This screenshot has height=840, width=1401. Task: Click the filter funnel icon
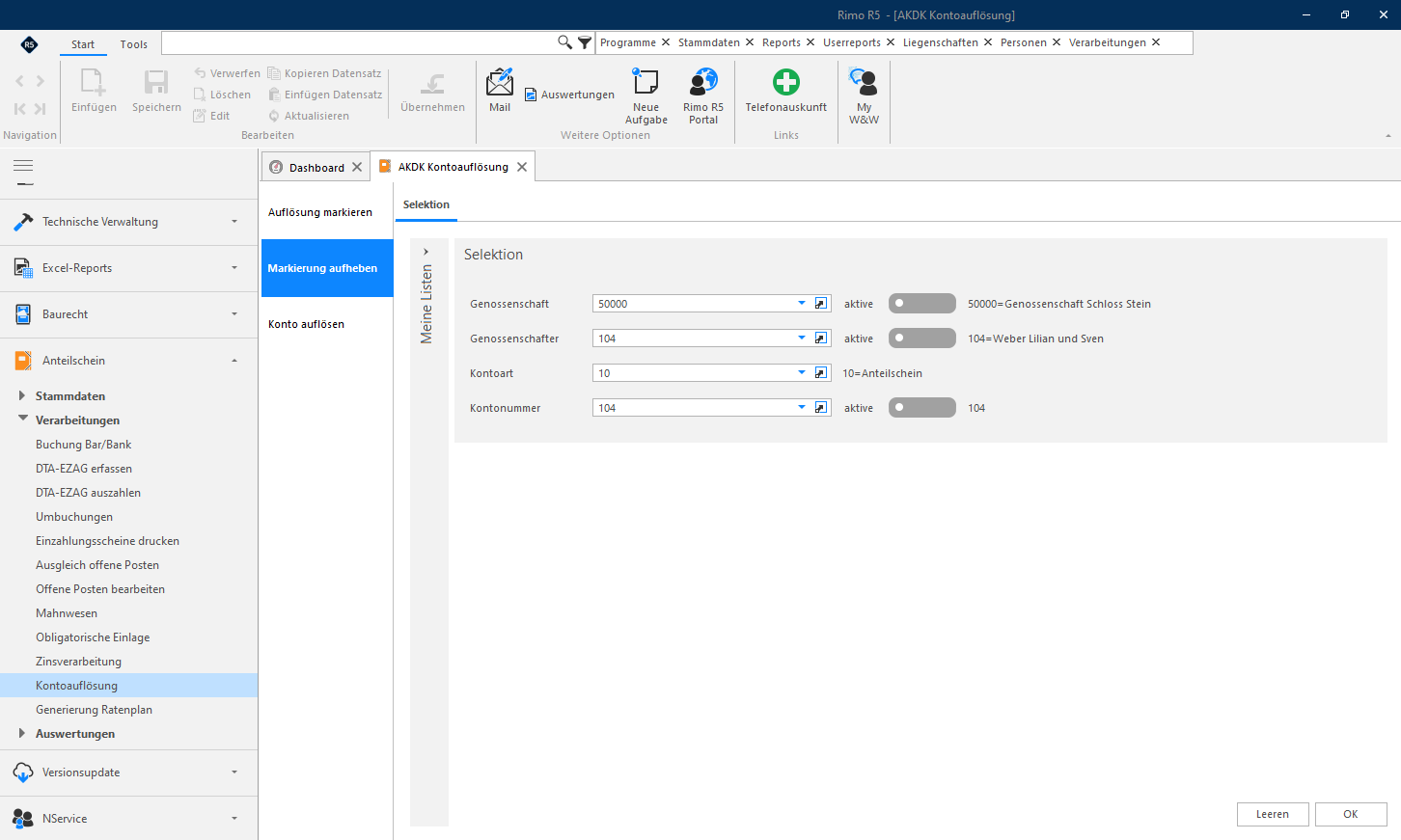(x=585, y=42)
